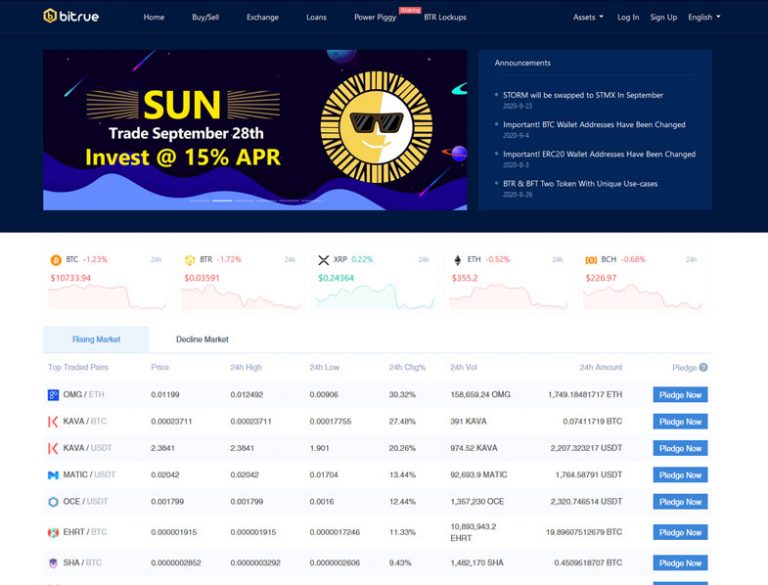Open the BTC Wallet Addresses Changed announcement
Screen dimensions: 768x585
[594, 124]
